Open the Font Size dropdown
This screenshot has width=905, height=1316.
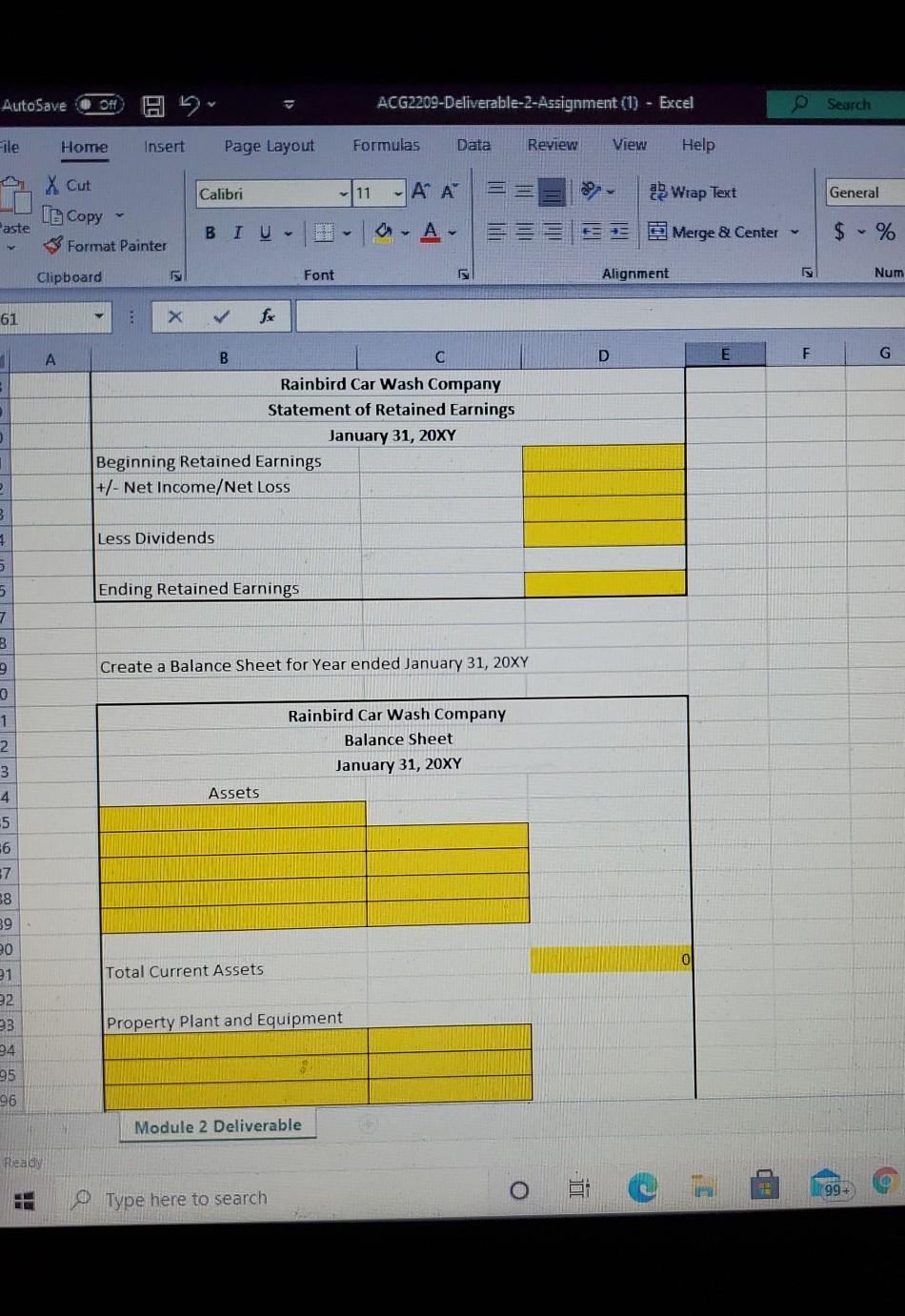click(397, 192)
